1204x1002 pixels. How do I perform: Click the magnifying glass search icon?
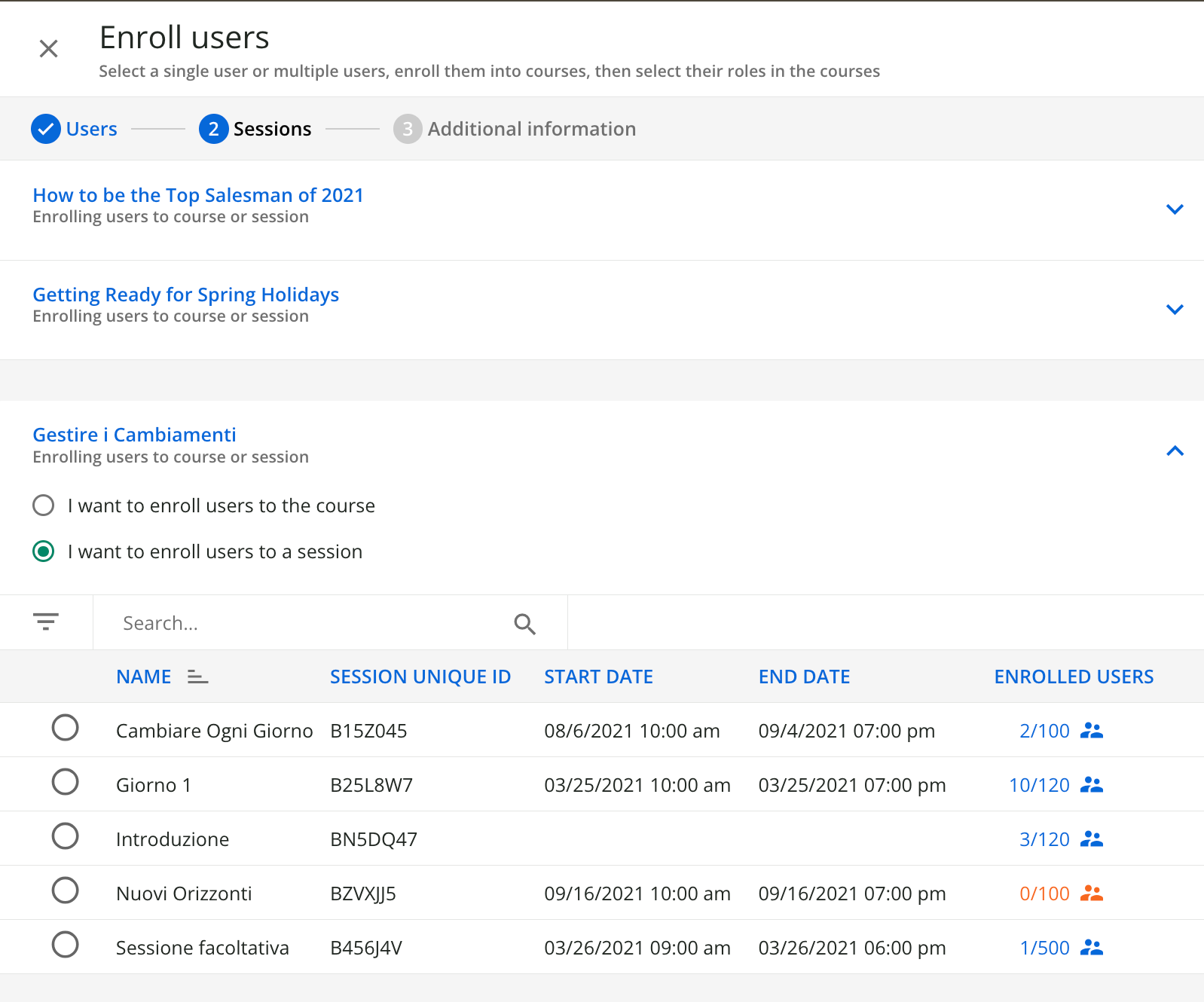point(524,624)
